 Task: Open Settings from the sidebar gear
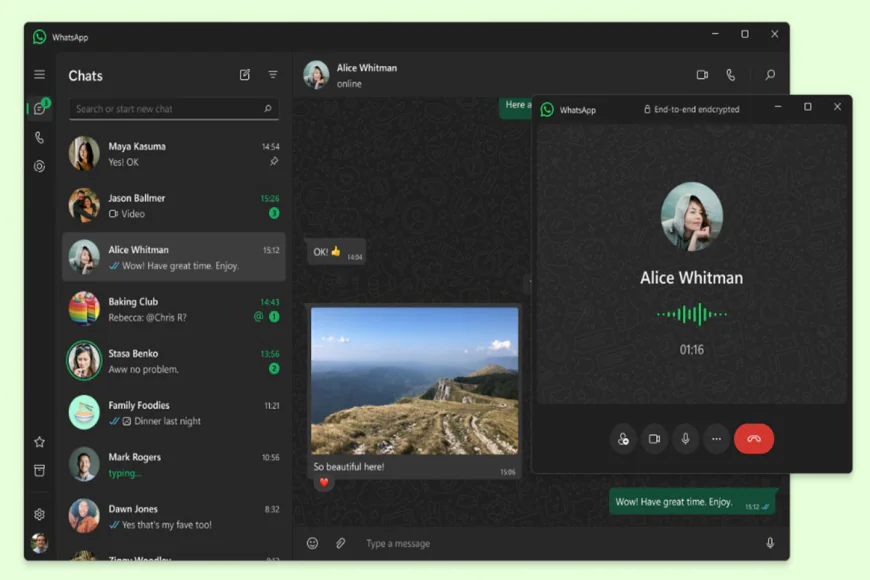click(x=38, y=514)
